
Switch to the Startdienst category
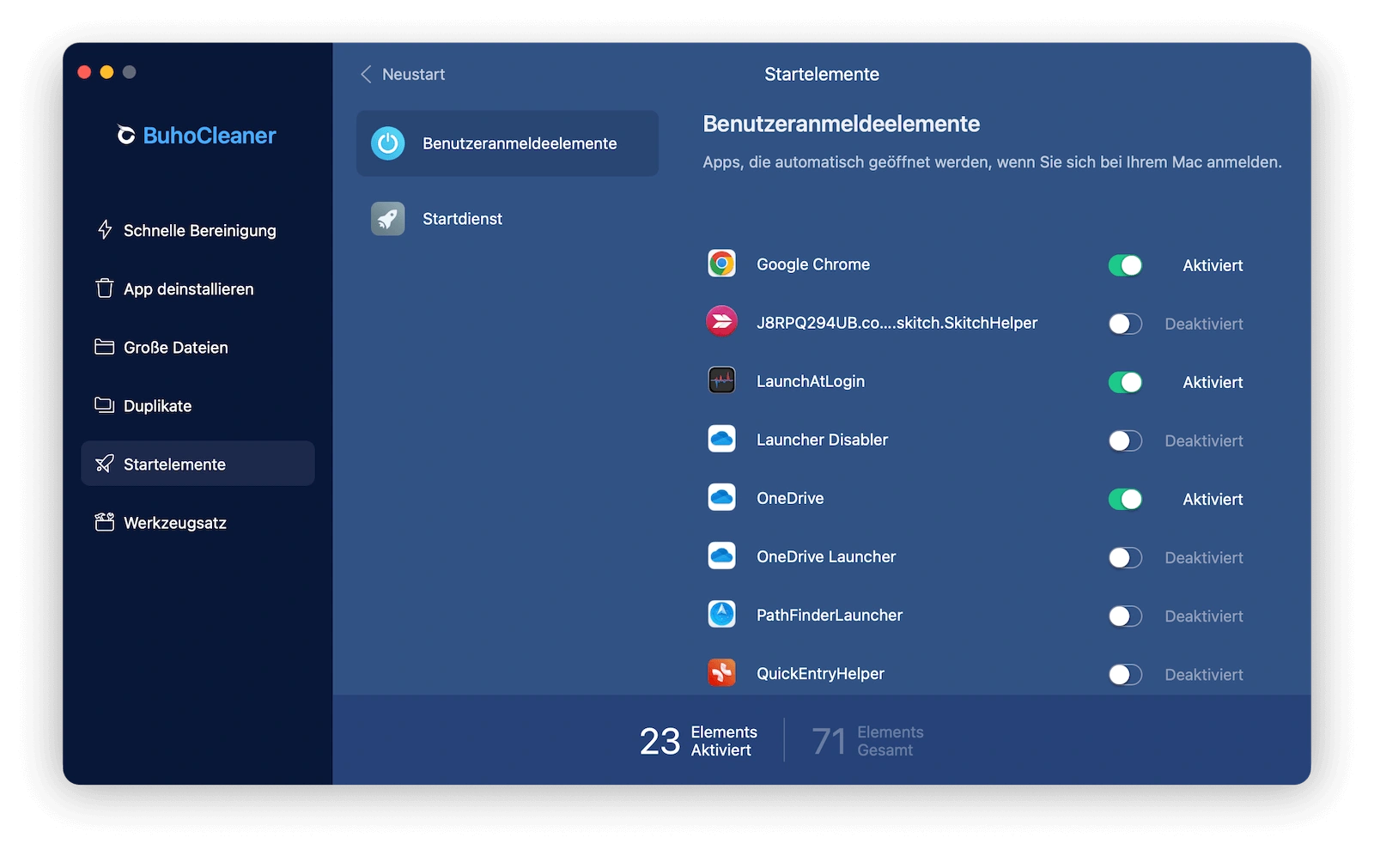pyautogui.click(x=508, y=219)
